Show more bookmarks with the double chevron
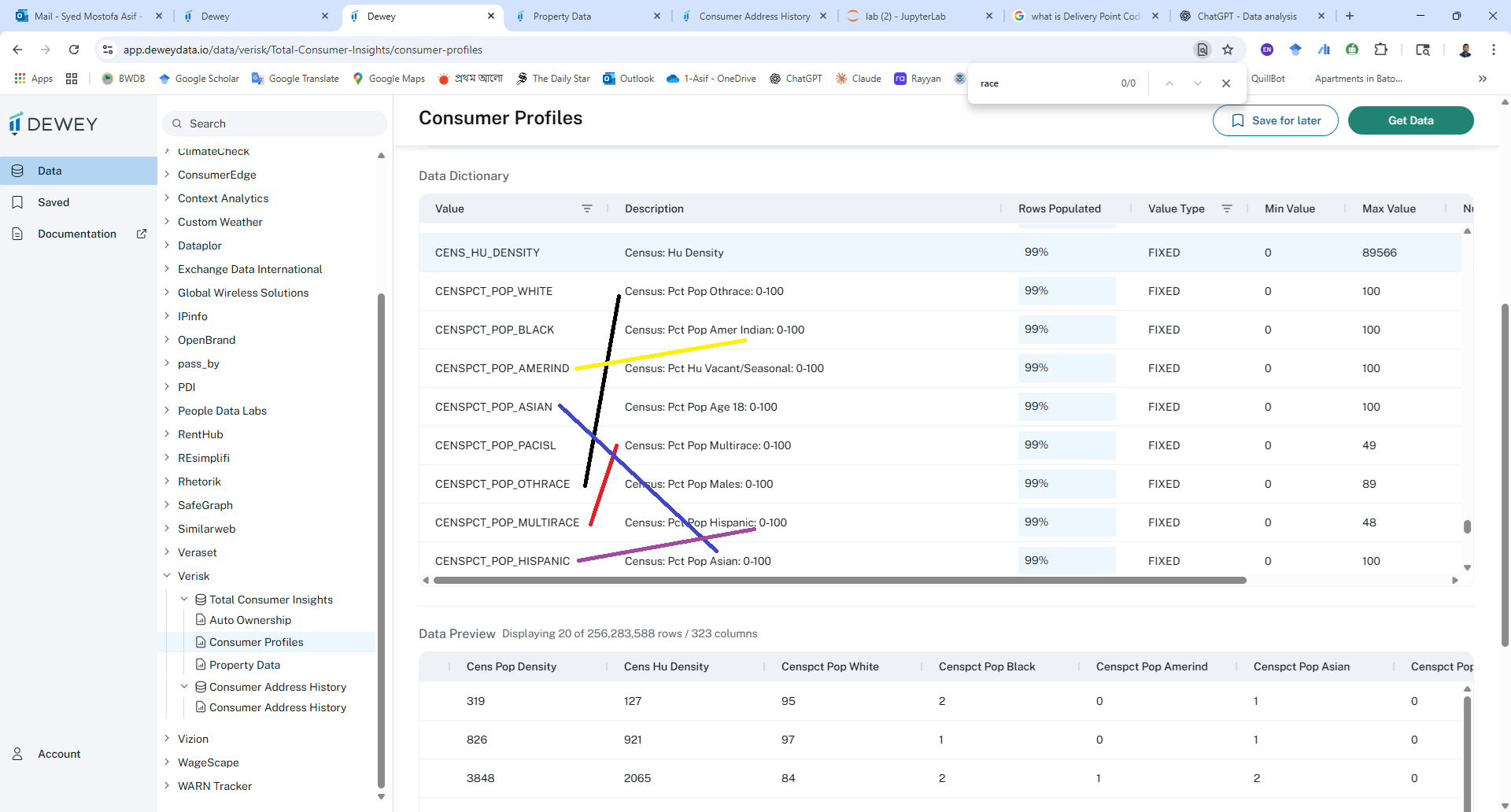 pos(1483,79)
